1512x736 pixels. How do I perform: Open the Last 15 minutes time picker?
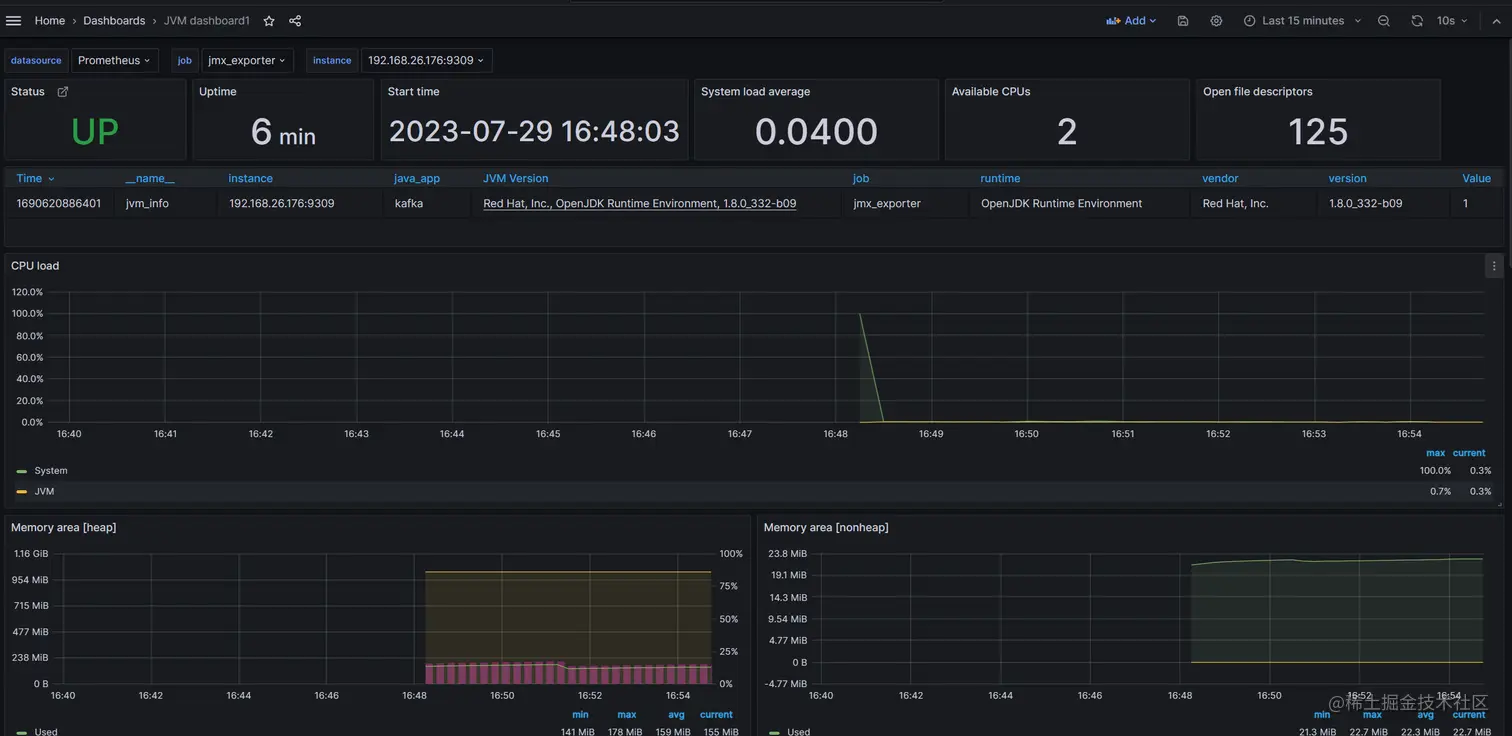coord(1302,20)
